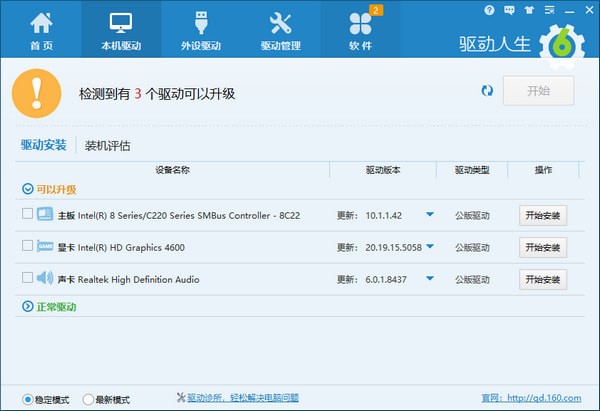
Task: Click the motherboard device icon
Action: (45, 215)
